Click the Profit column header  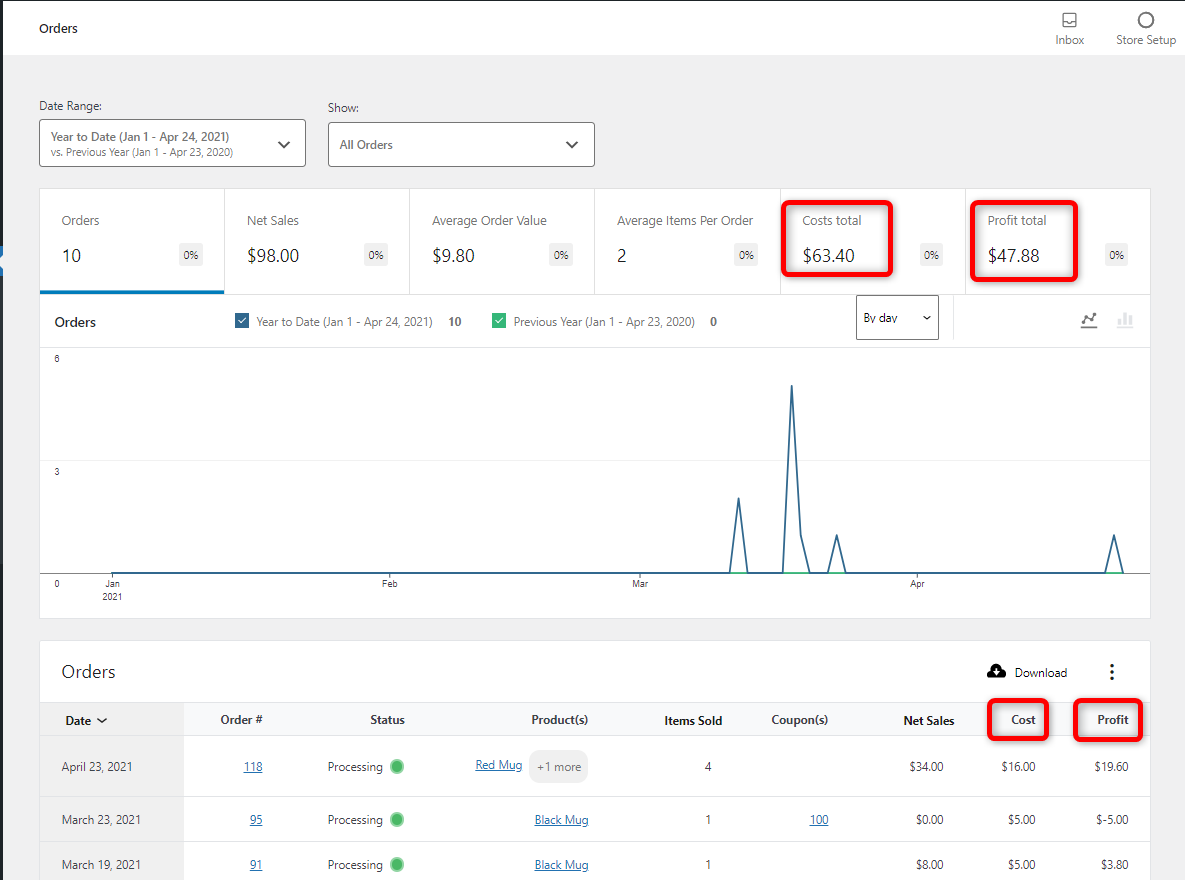coord(1112,720)
